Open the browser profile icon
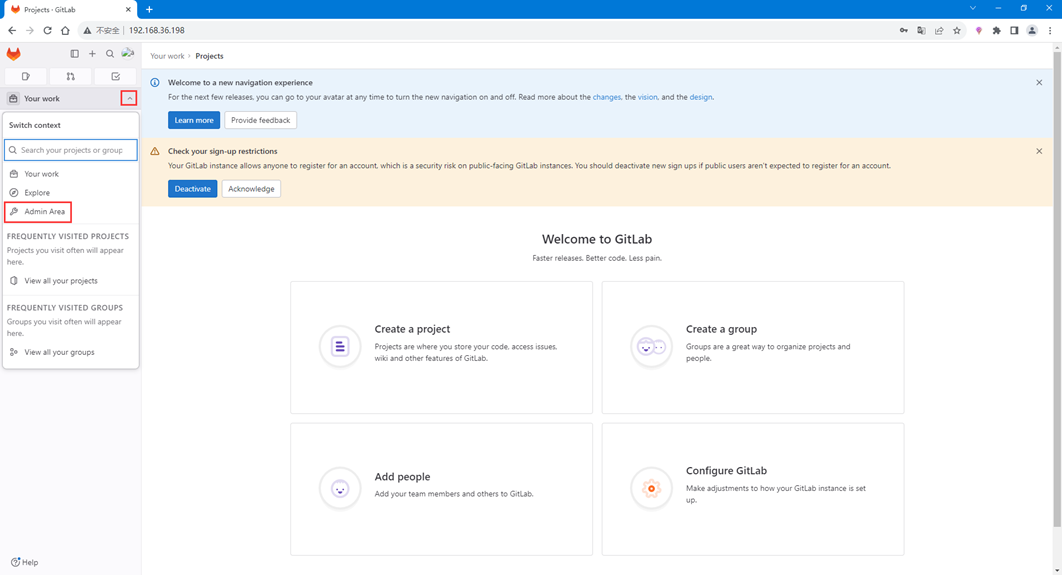This screenshot has height=575, width=1062. click(1032, 30)
